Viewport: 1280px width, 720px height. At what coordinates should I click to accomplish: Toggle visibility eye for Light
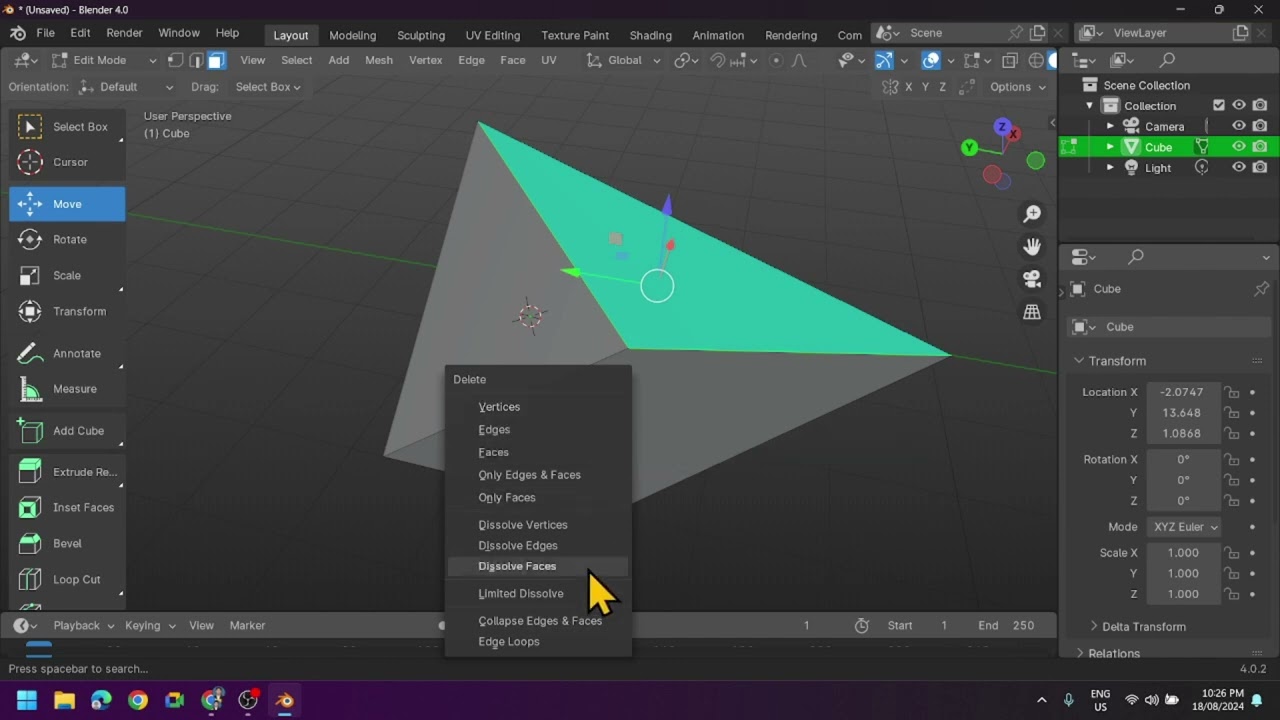[x=1239, y=168]
